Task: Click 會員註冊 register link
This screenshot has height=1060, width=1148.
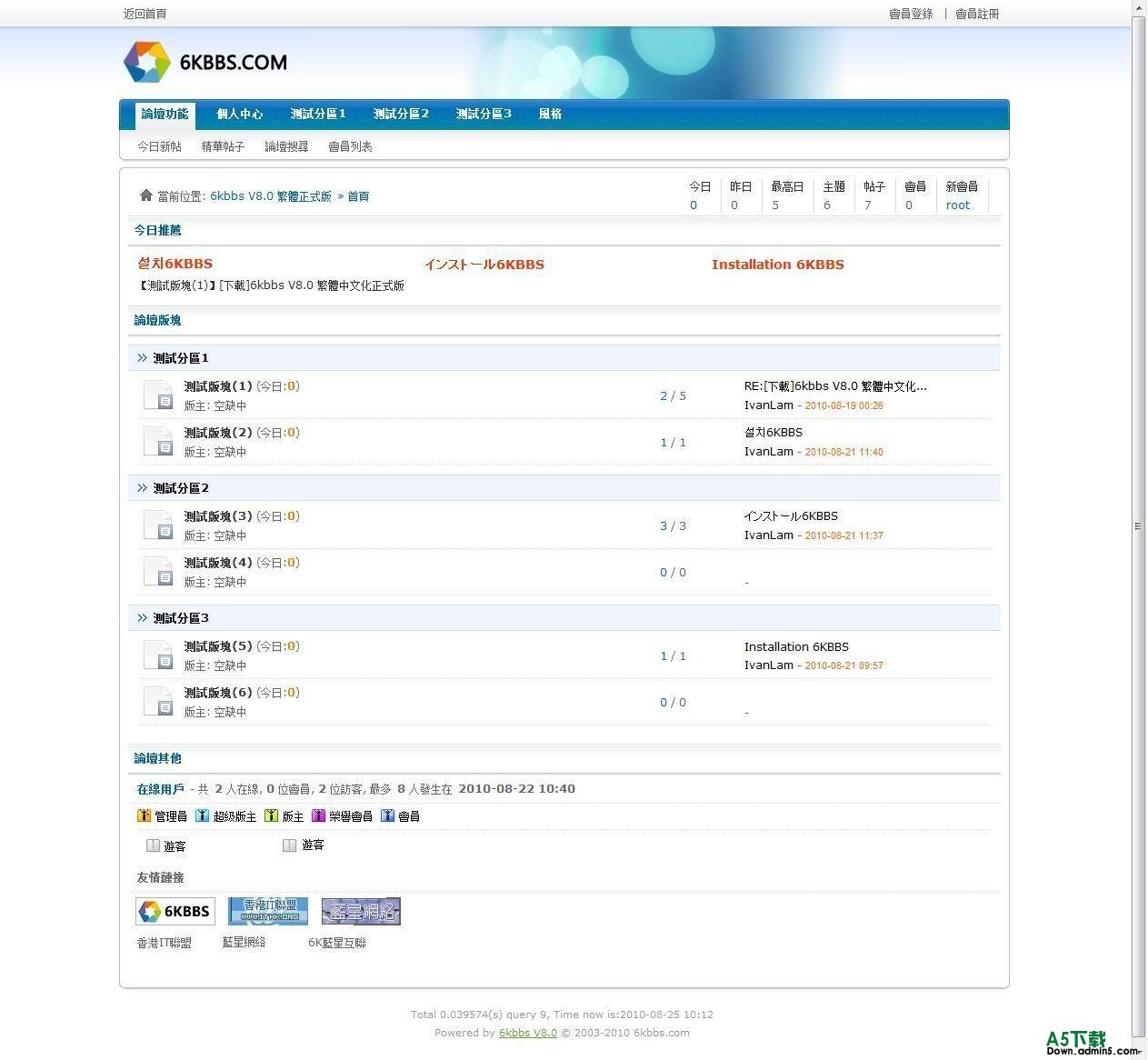Action: tap(977, 14)
